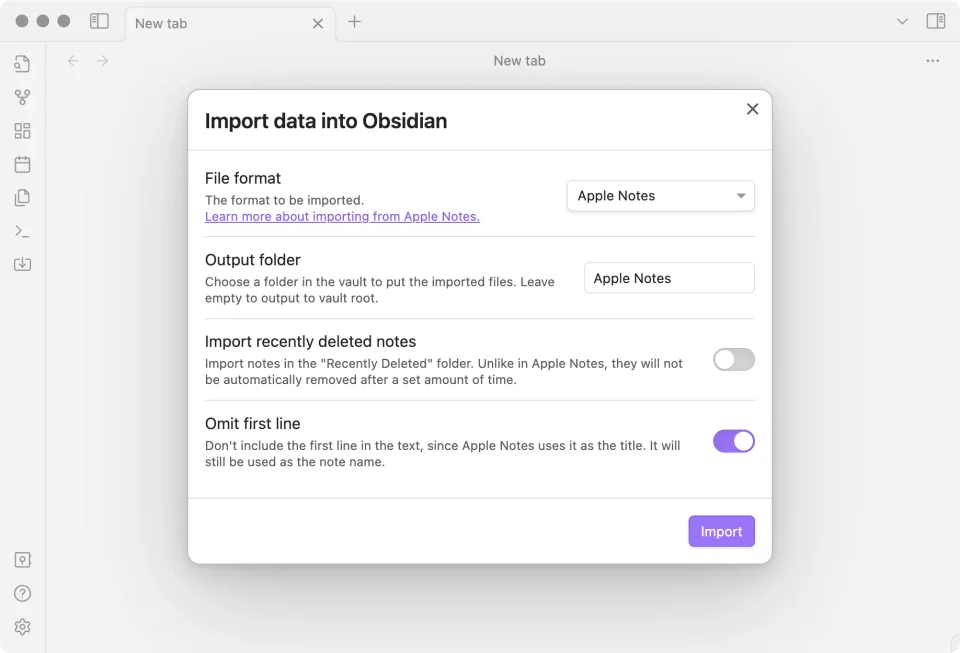Navigate forward with the right arrow
This screenshot has width=960, height=653.
[102, 61]
